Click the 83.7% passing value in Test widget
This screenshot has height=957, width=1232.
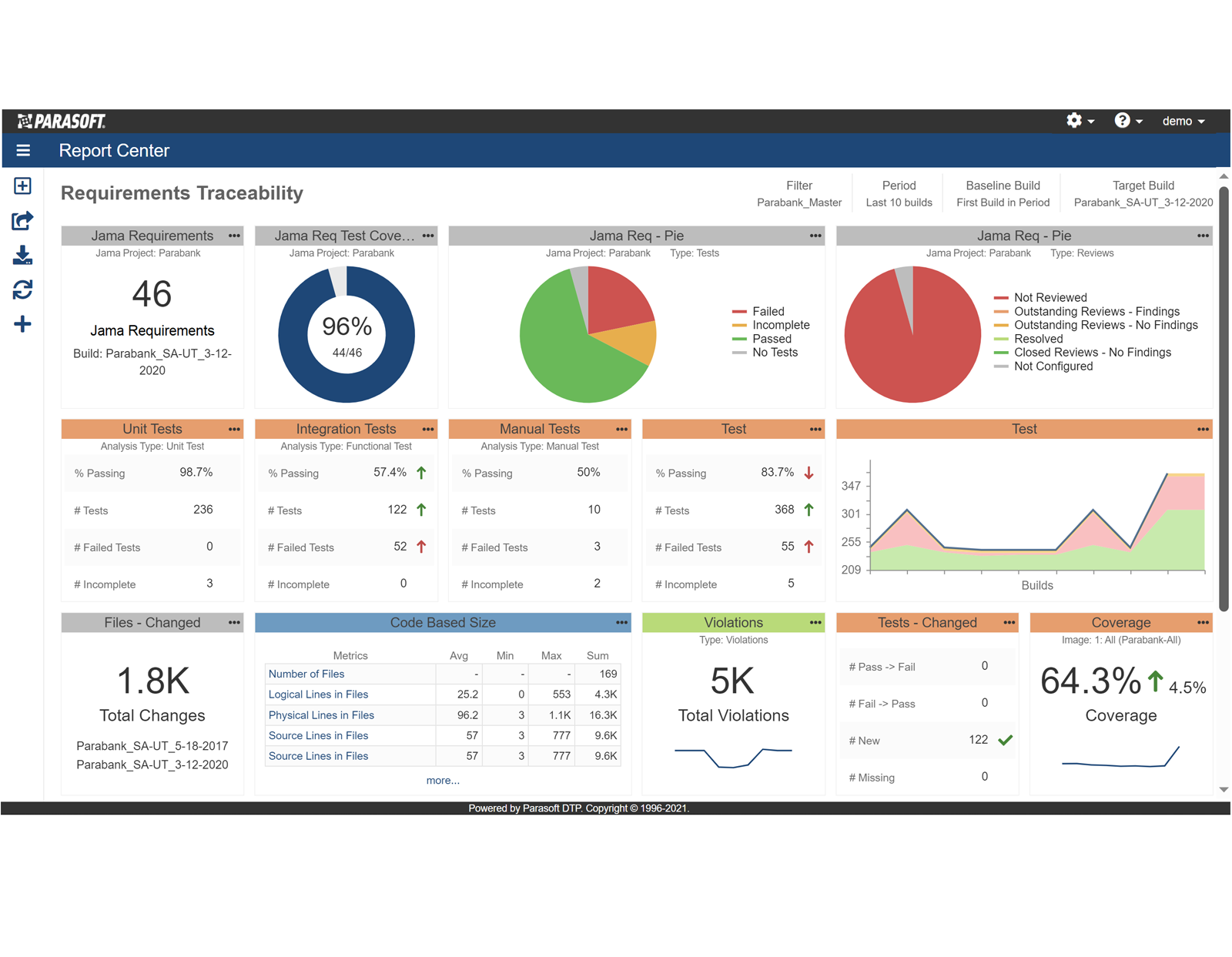coord(777,472)
